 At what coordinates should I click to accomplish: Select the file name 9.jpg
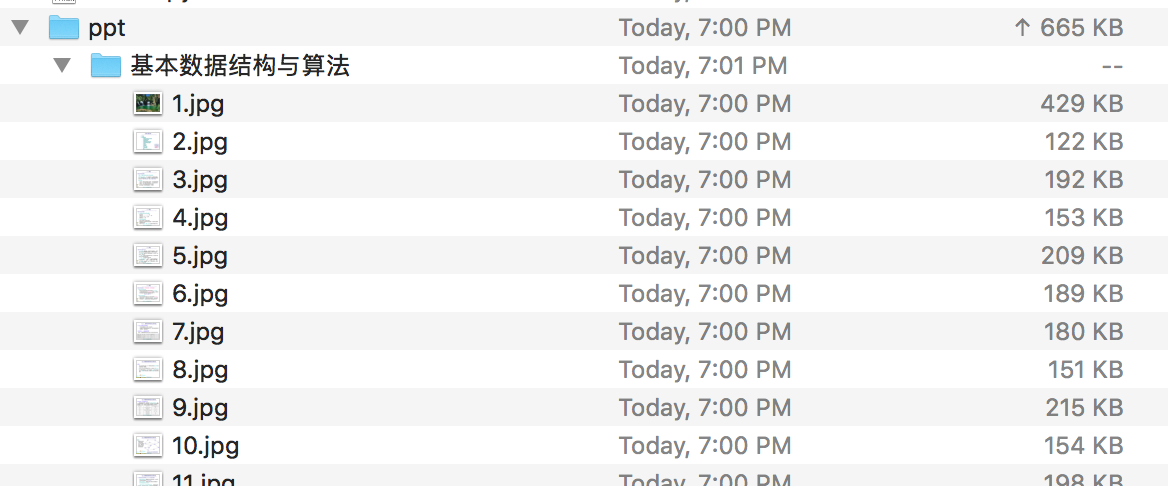pyautogui.click(x=200, y=408)
